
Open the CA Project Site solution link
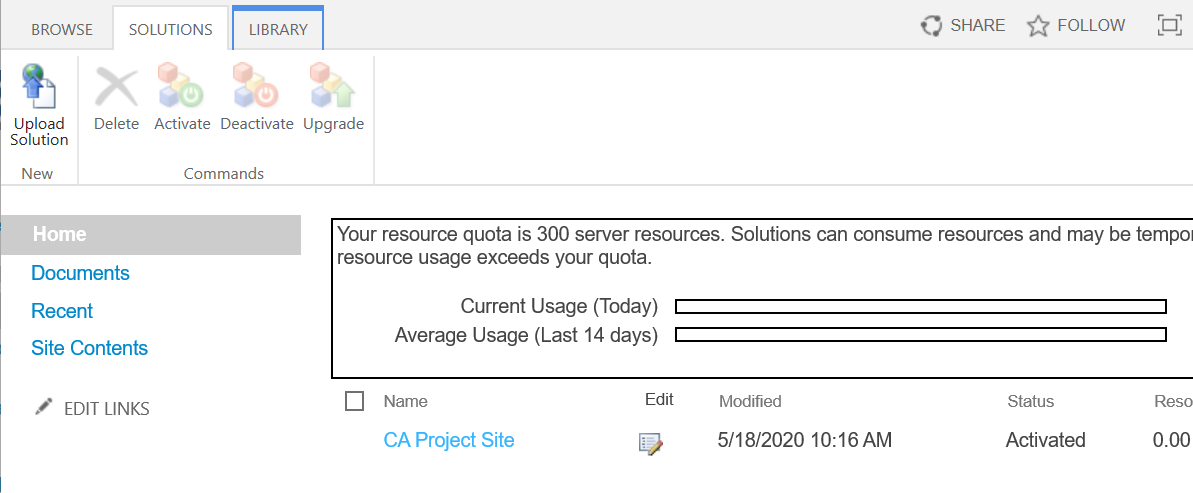tap(449, 440)
